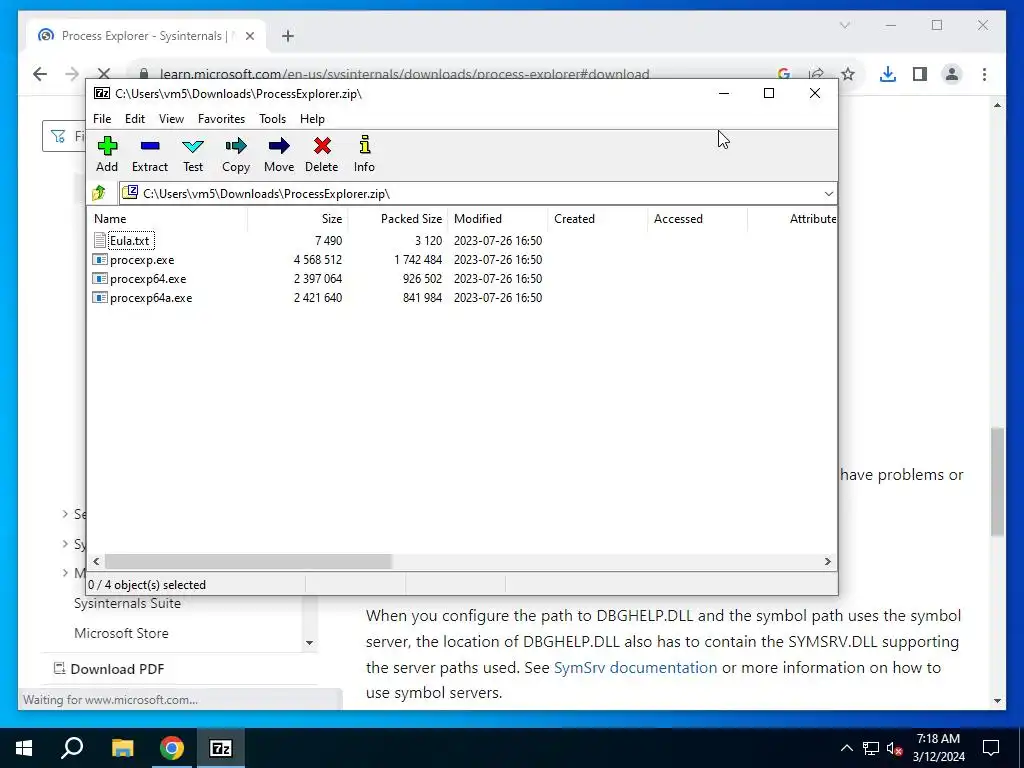The image size is (1024, 768).
Task: Open Windows taskbar search
Action: point(72,748)
